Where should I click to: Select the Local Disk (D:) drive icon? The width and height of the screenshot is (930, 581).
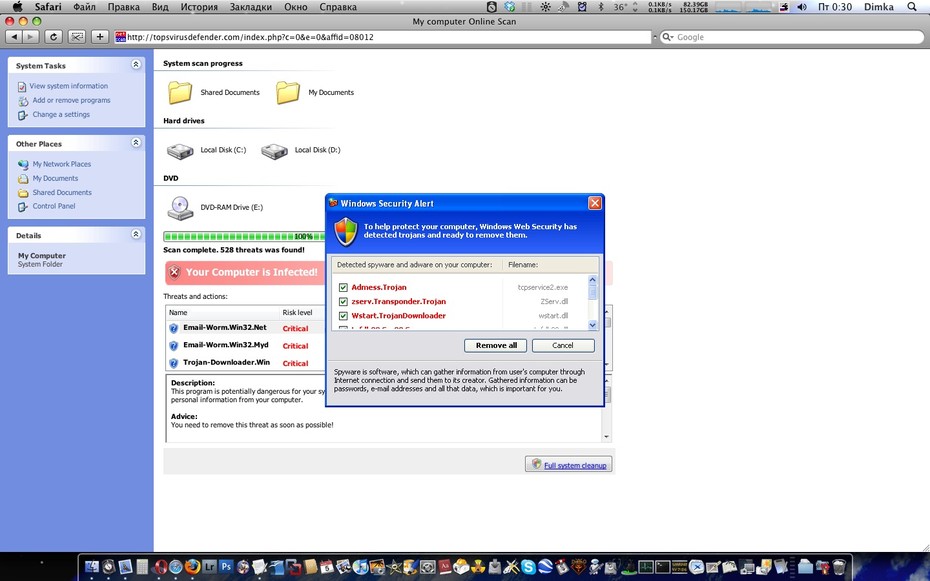tap(274, 151)
